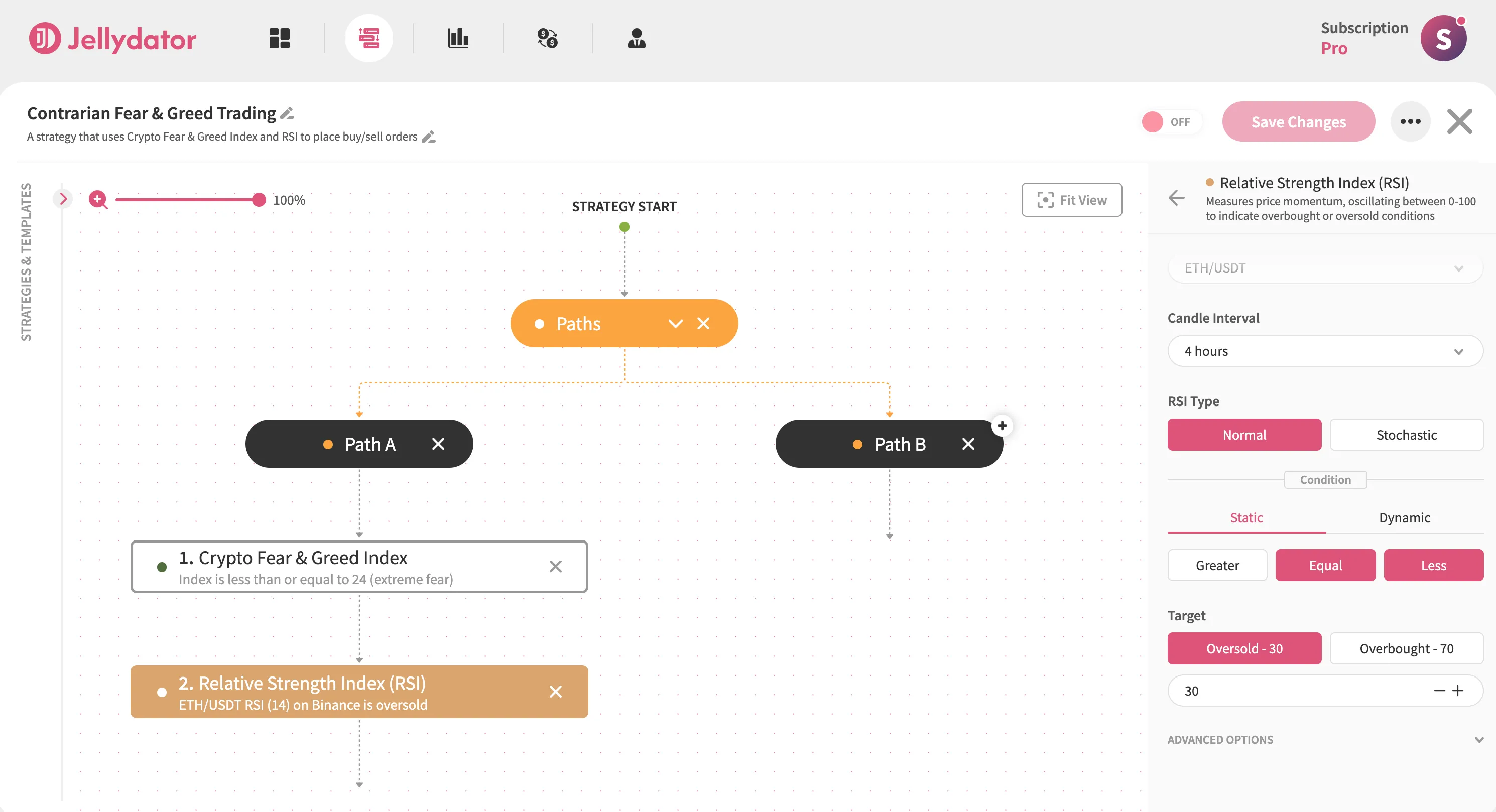Open the Crypto Fear & Greed Index step

359,567
